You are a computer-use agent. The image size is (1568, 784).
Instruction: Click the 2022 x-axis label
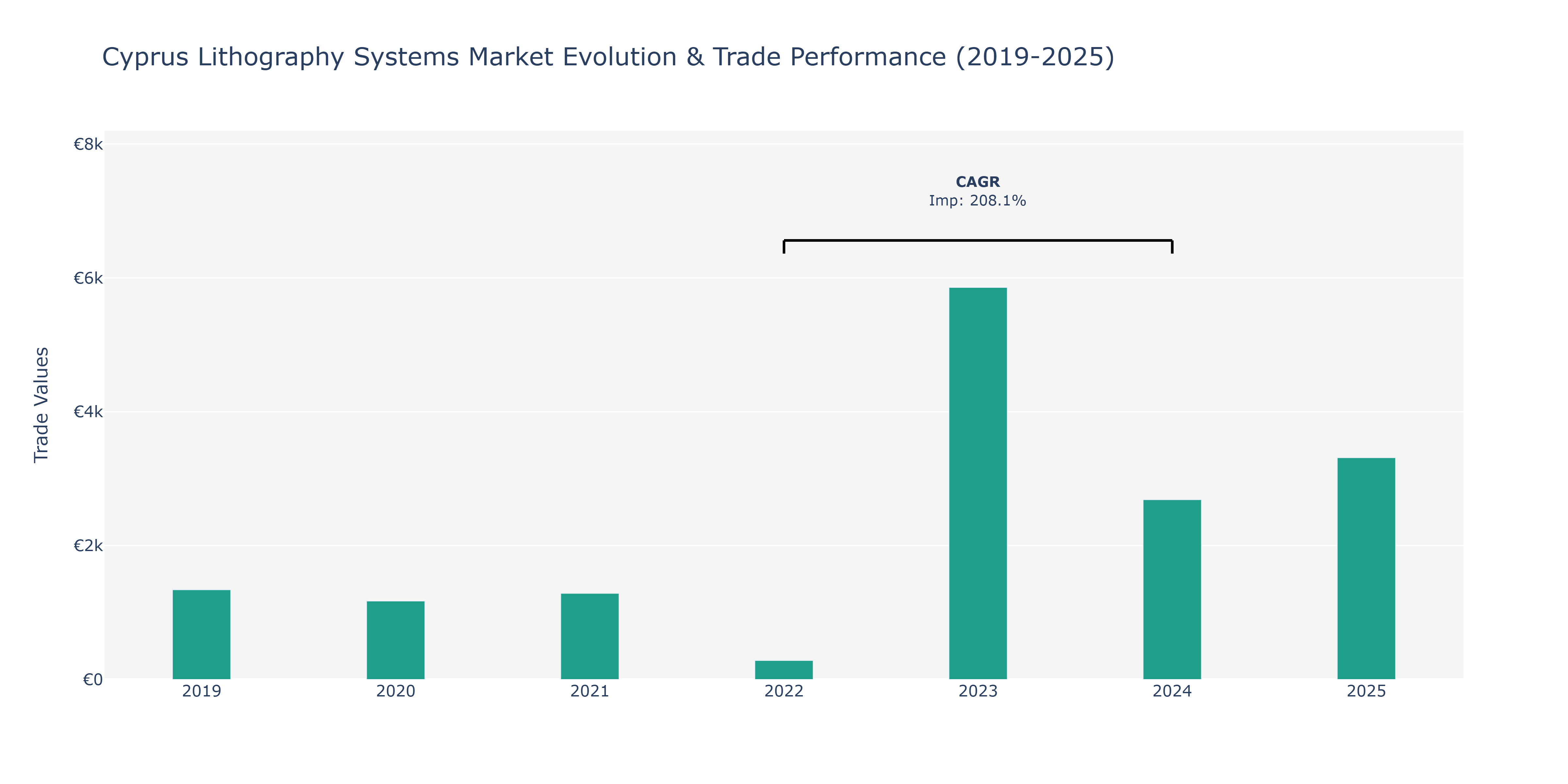[x=784, y=692]
